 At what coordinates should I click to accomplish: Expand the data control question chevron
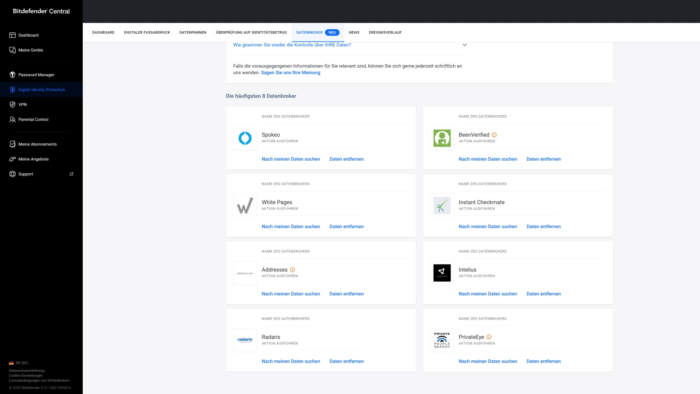[465, 45]
